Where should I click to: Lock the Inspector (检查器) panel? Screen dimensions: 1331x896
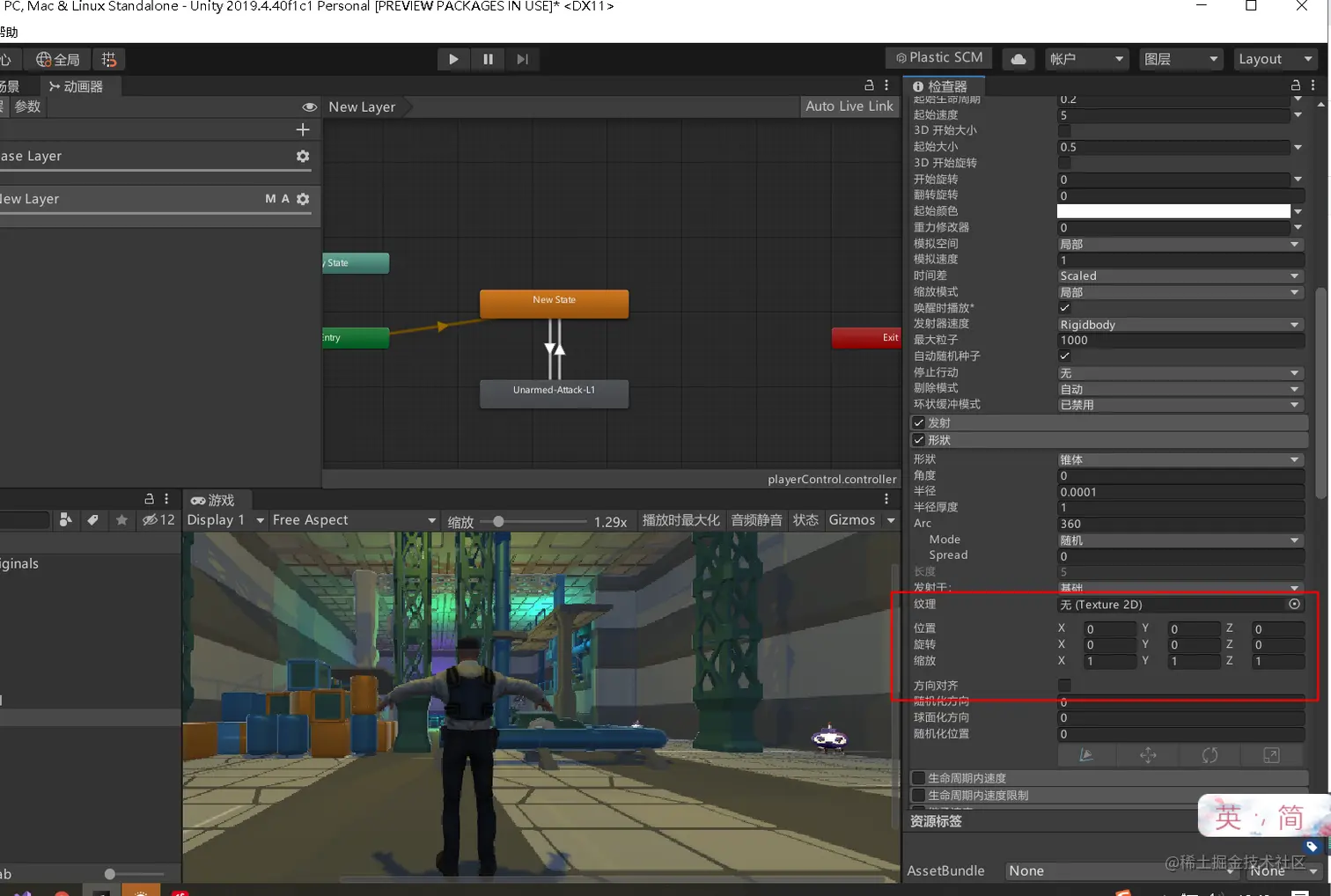pos(1296,85)
